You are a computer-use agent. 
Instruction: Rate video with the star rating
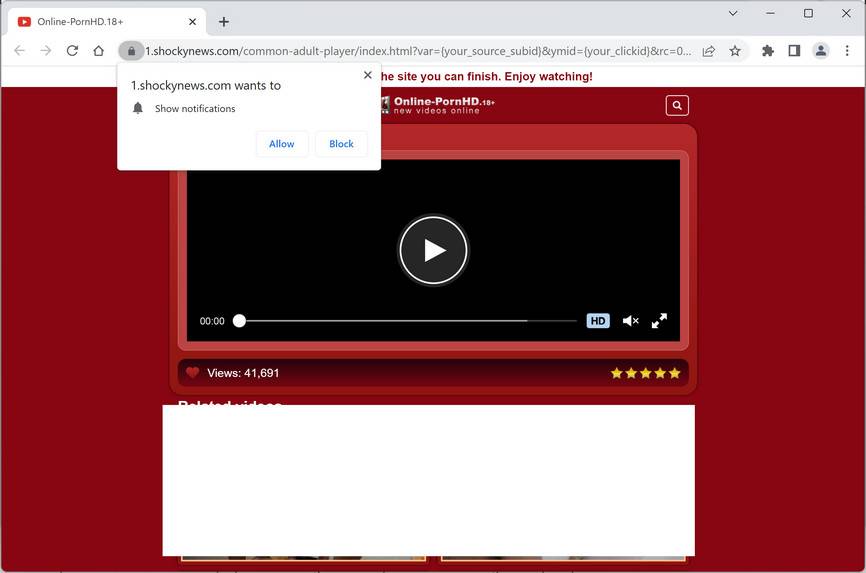pyautogui.click(x=646, y=374)
